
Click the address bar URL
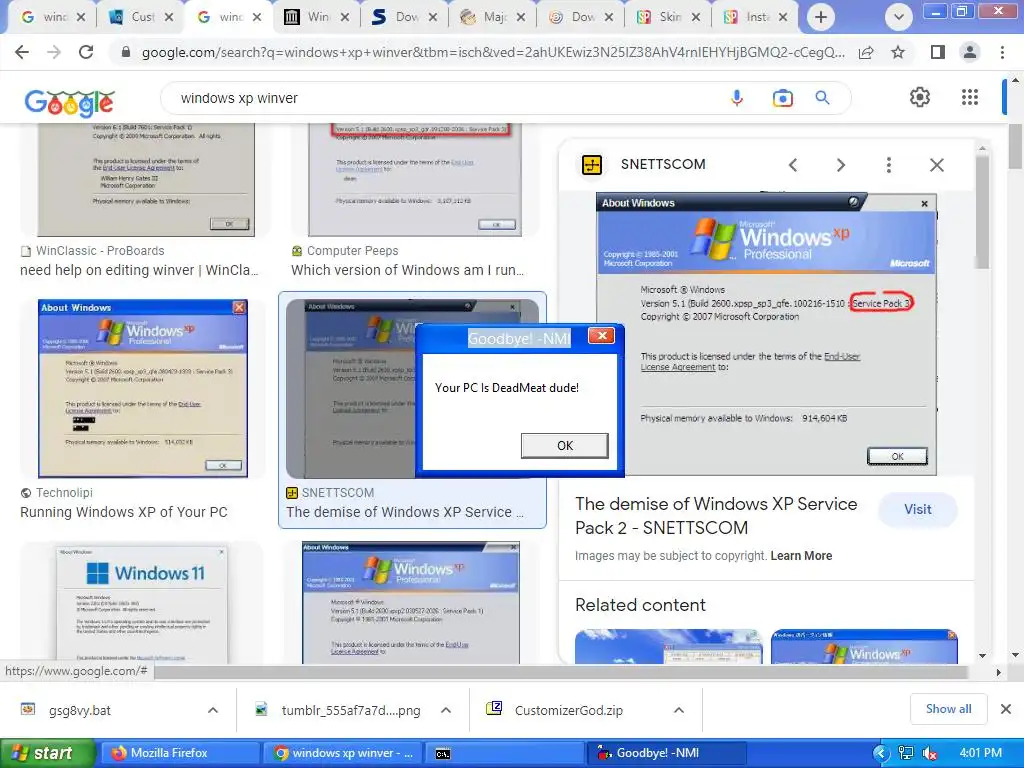tap(493, 52)
